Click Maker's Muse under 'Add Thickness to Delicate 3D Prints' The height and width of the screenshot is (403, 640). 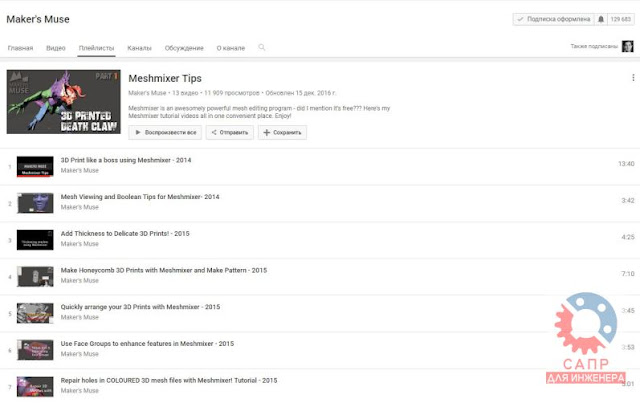point(80,244)
